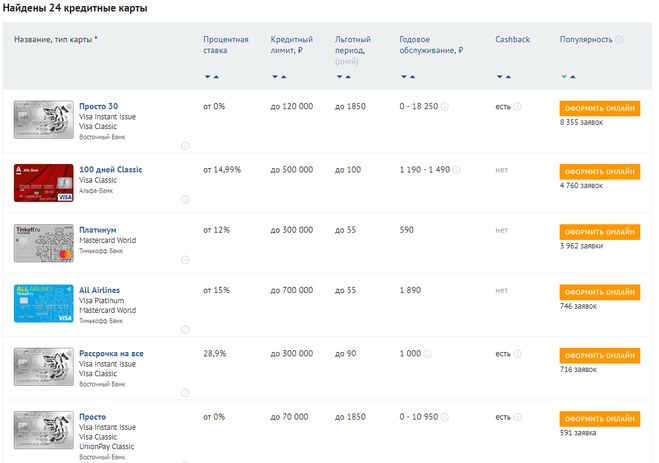Viewport: 659px width, 463px height.
Task: Click the Годовое обслуживание column header
Action: 431,45
